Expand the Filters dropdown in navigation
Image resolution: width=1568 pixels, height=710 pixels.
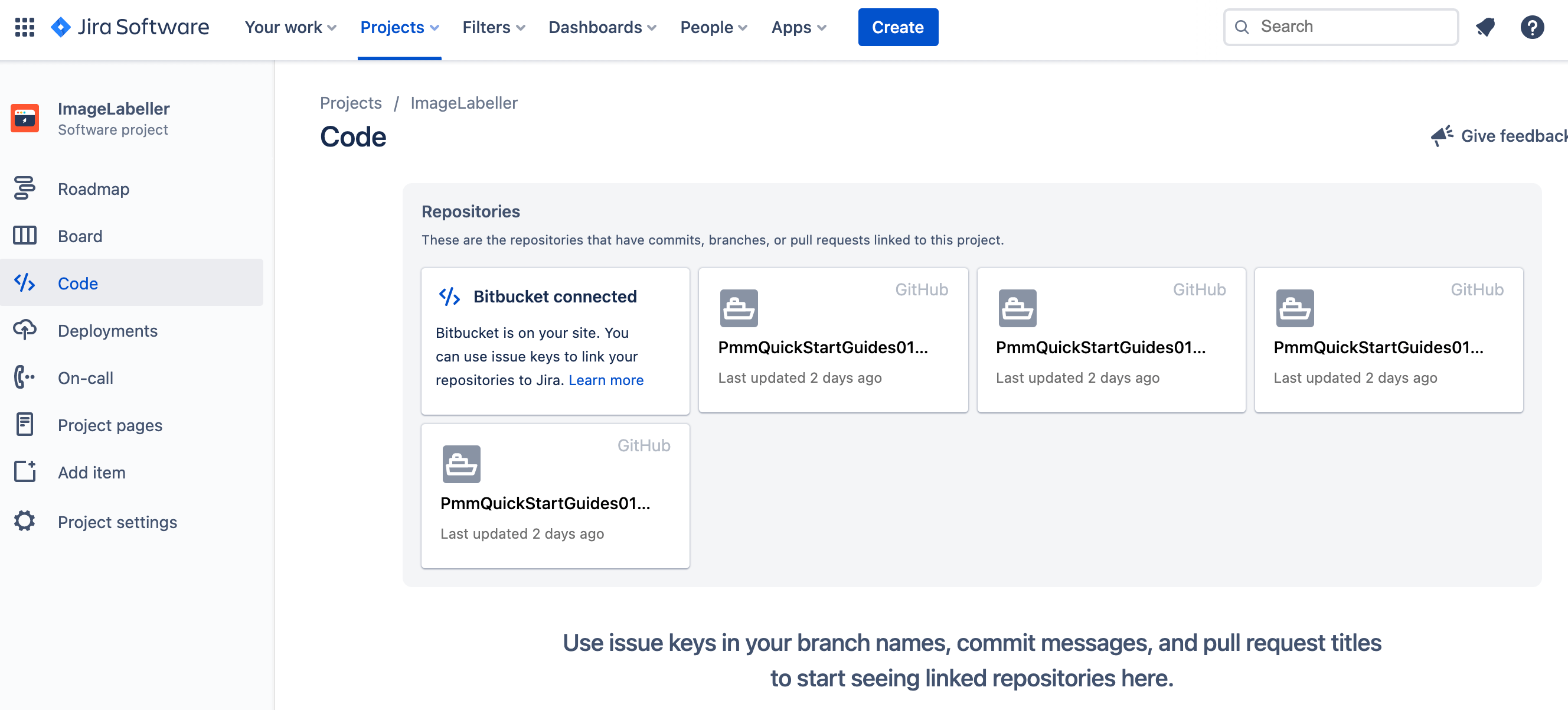[x=493, y=27]
